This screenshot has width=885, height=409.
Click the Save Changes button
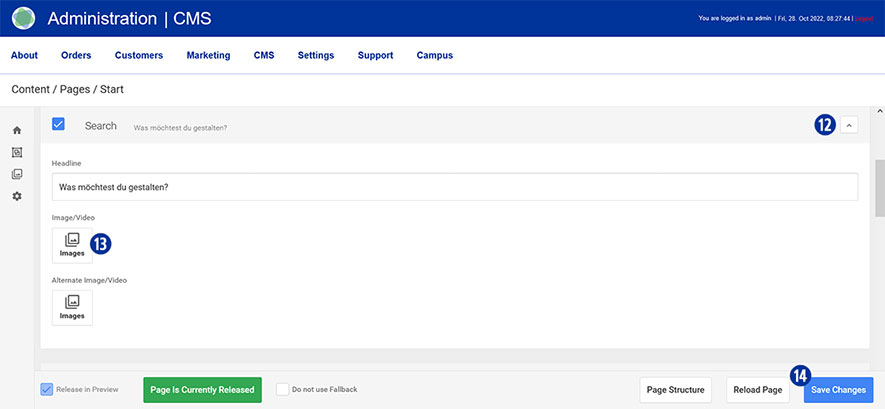click(839, 390)
